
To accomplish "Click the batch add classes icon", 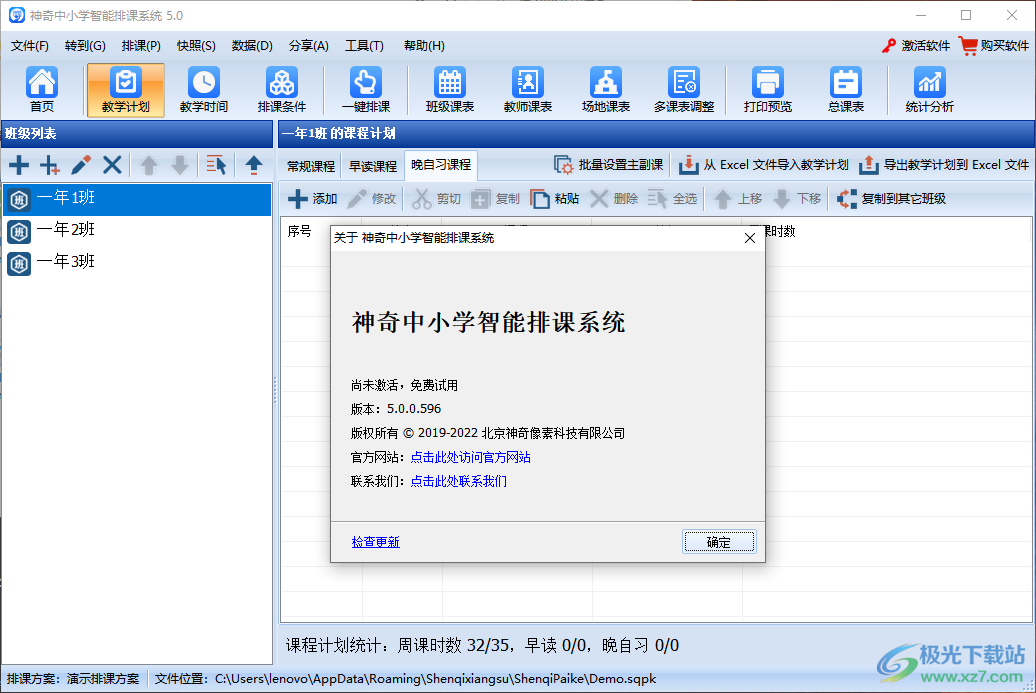I will 50,165.
